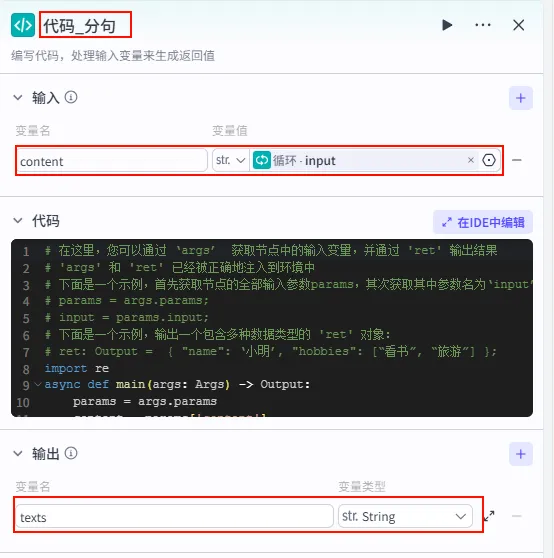This screenshot has height=558, width=554.
Task: Collapse the 代码 section
Action: click(x=18, y=221)
